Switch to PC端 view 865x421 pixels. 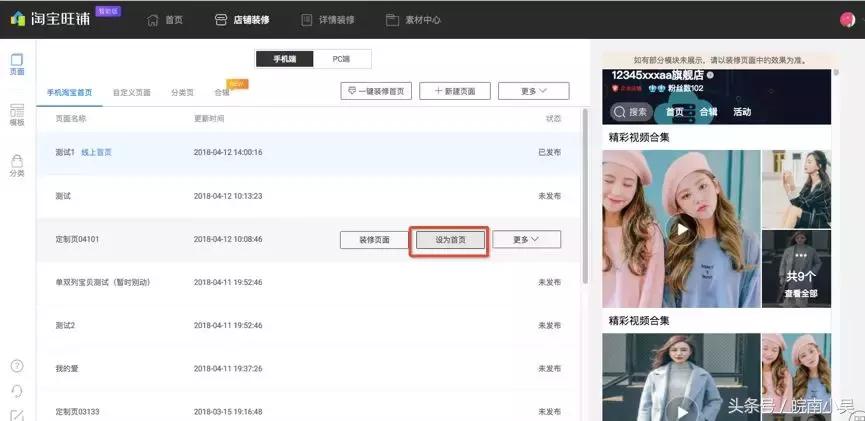(x=341, y=59)
